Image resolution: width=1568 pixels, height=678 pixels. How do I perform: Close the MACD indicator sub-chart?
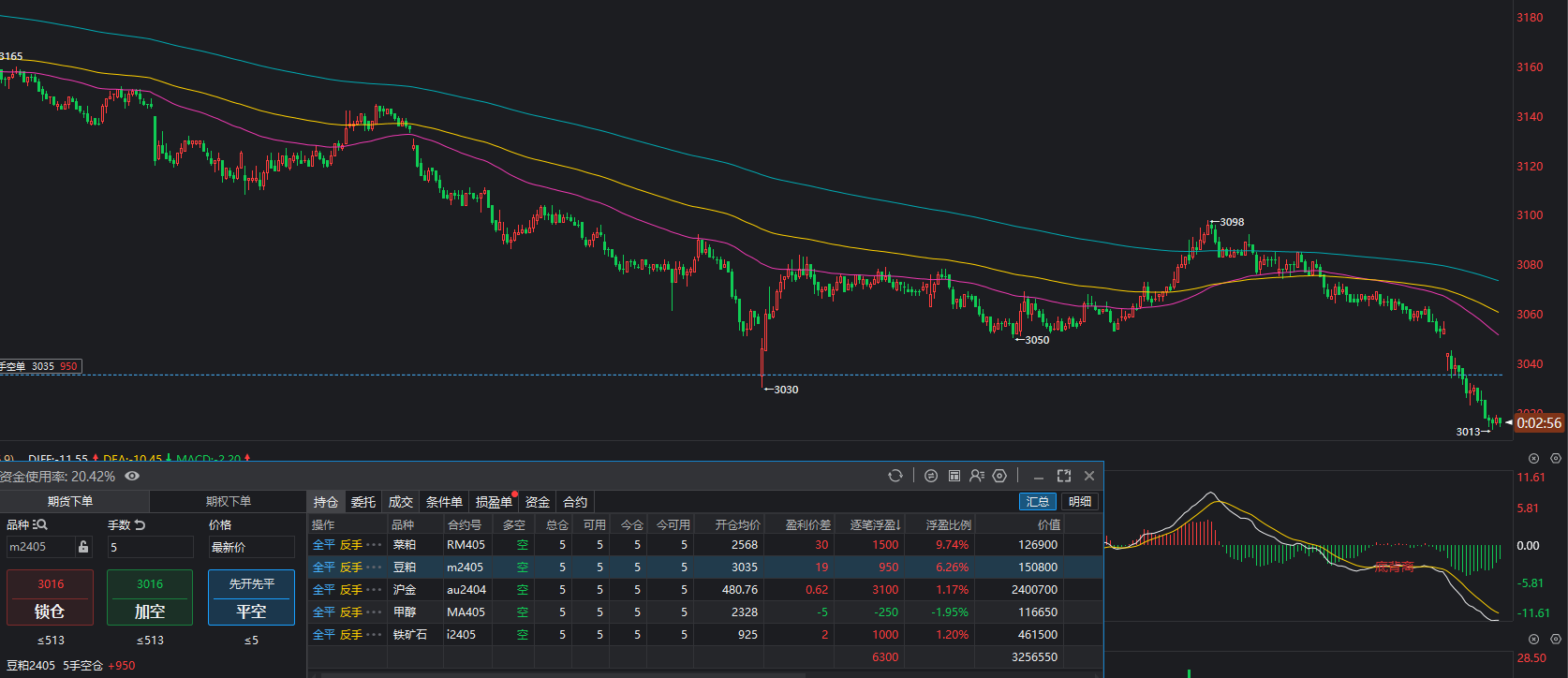point(1534,458)
